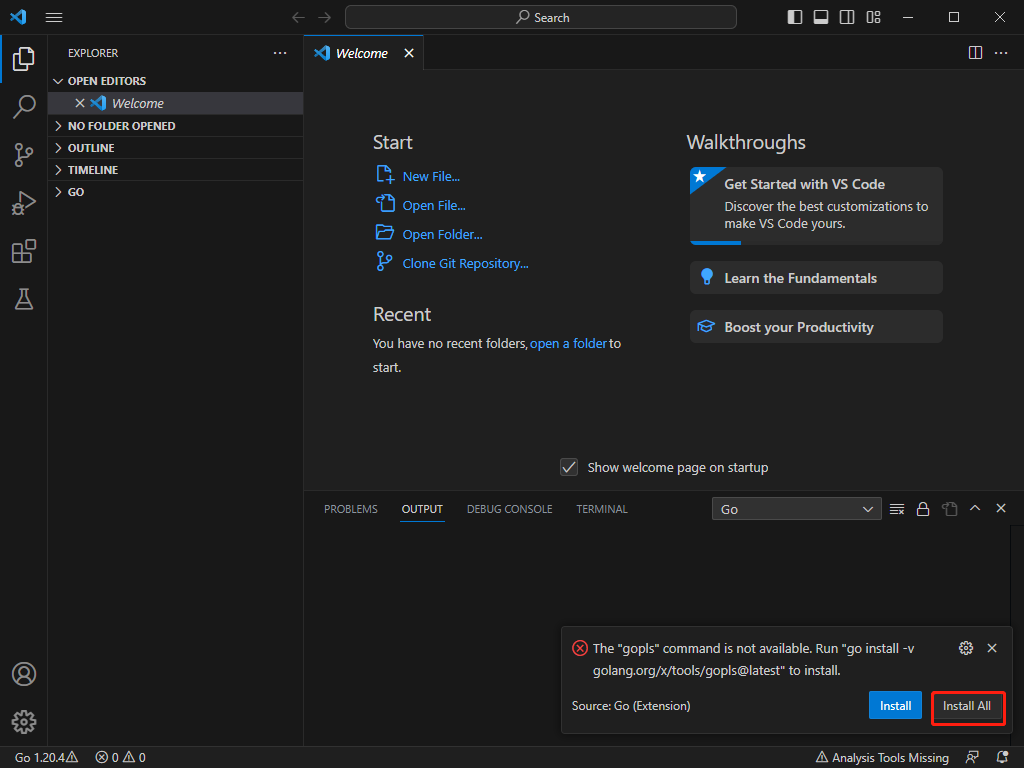Switch to the Problems tab
The width and height of the screenshot is (1024, 768).
tap(351, 509)
